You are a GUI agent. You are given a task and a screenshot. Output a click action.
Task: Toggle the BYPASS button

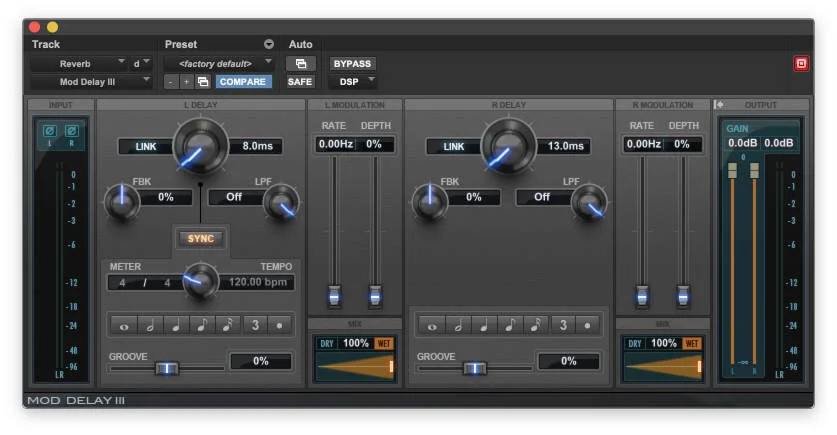(x=352, y=64)
